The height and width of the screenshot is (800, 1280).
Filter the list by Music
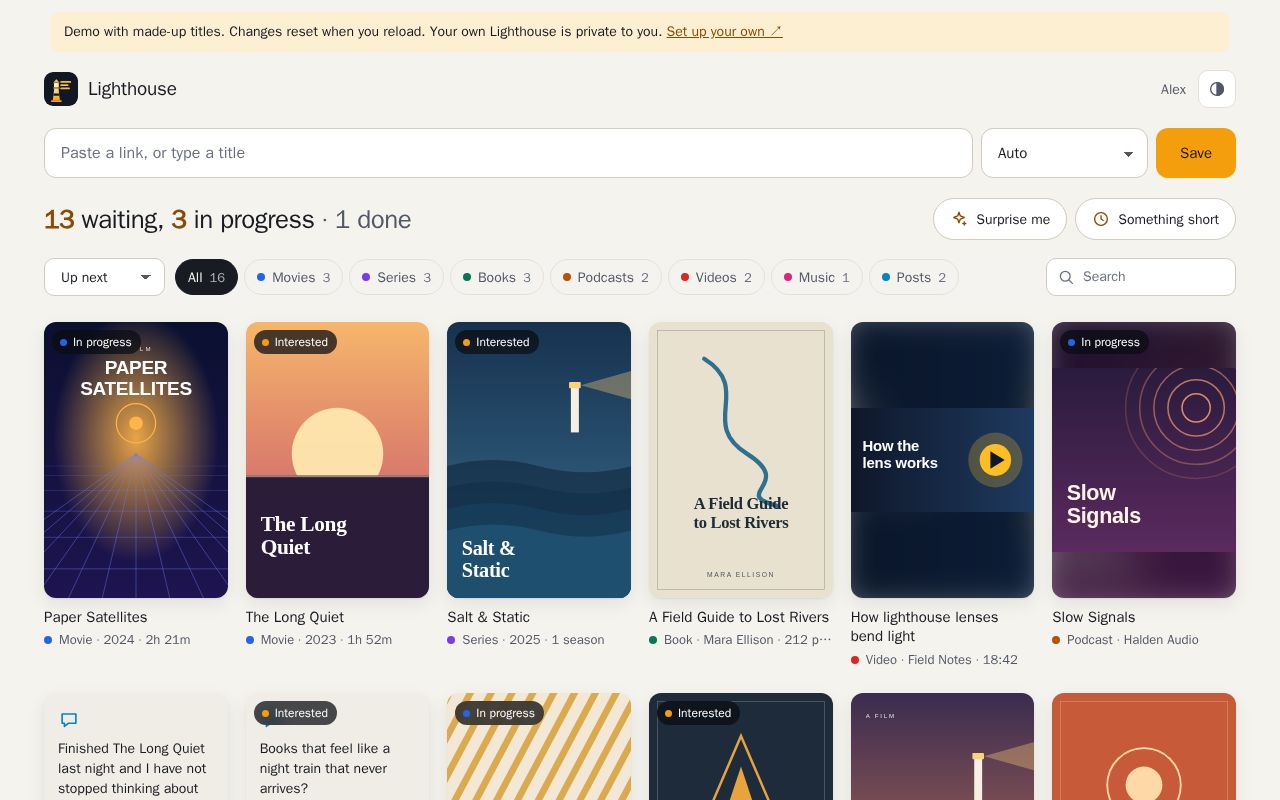[817, 277]
